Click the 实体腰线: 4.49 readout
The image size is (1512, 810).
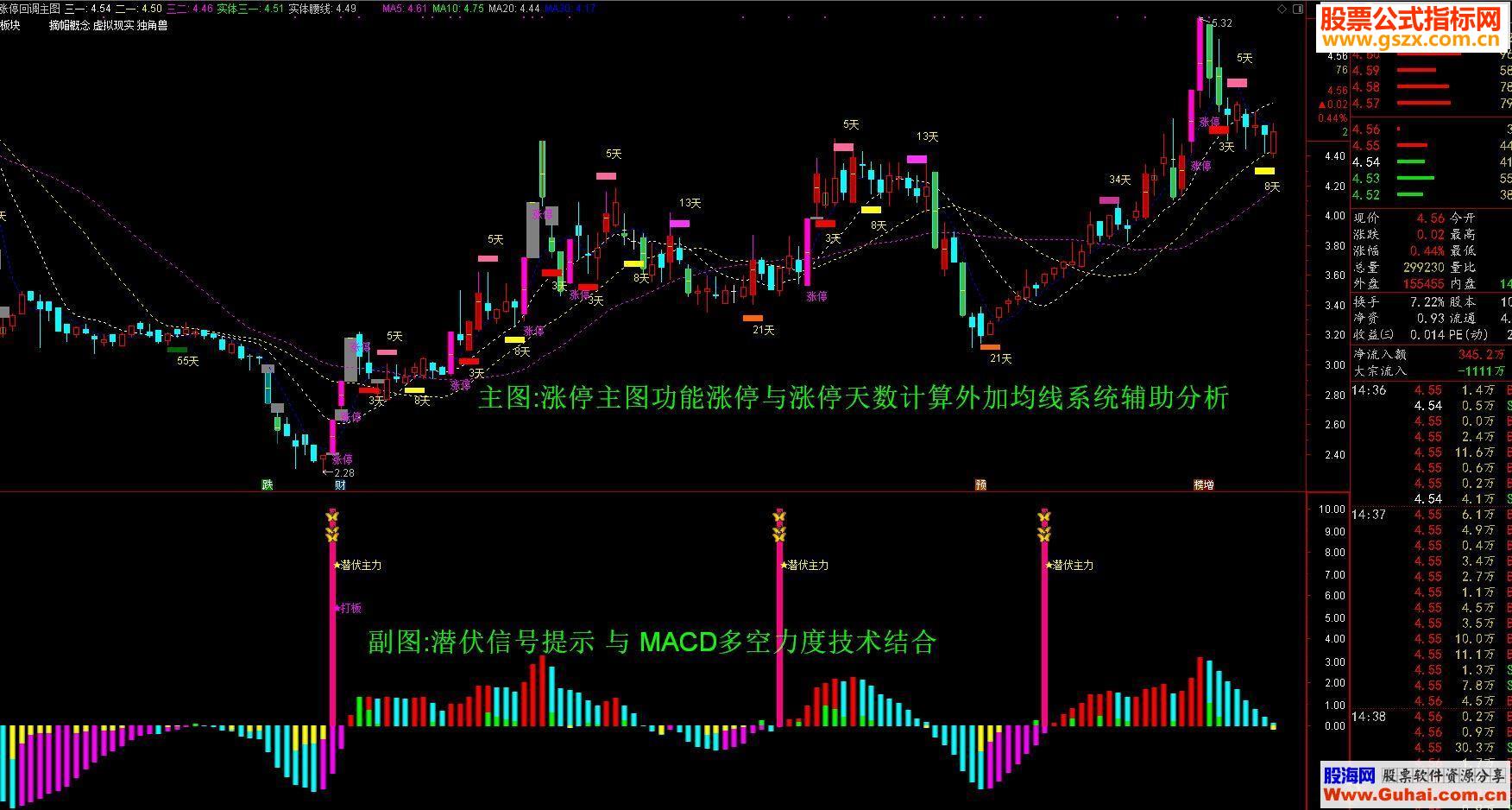pyautogui.click(x=322, y=9)
